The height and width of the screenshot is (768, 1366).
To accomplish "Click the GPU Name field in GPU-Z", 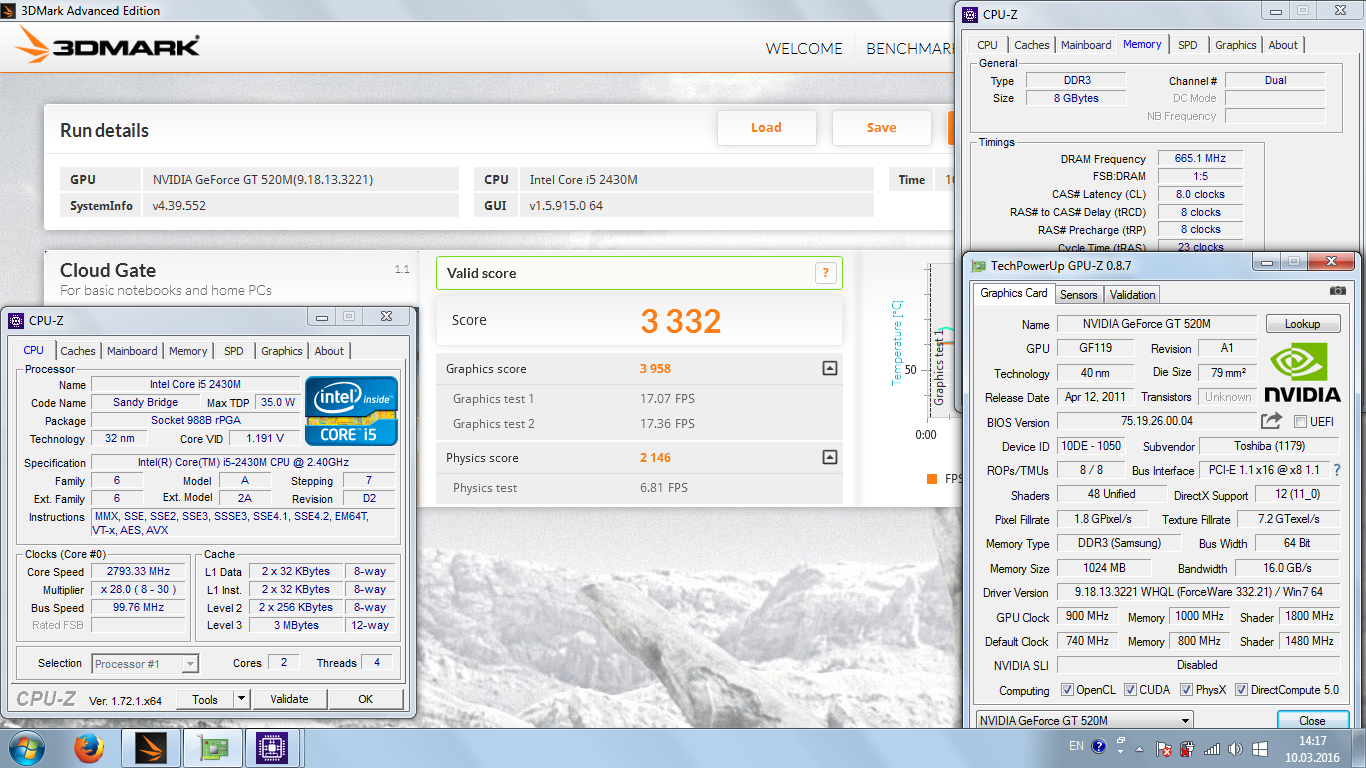I will coord(1156,324).
